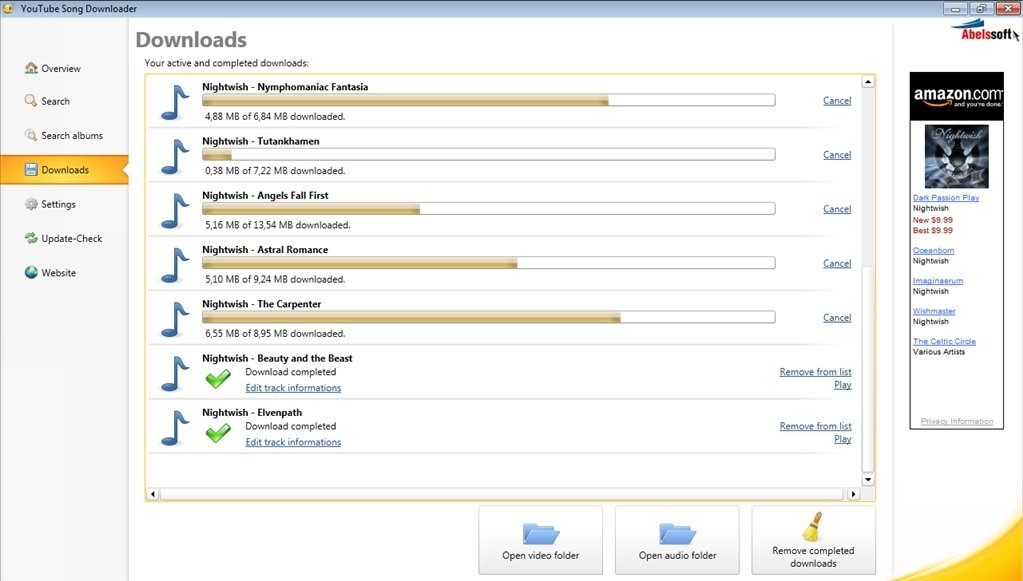
Task: Click "5,16 MB of 13,54 MB downloaded." text
Action: 277,225
